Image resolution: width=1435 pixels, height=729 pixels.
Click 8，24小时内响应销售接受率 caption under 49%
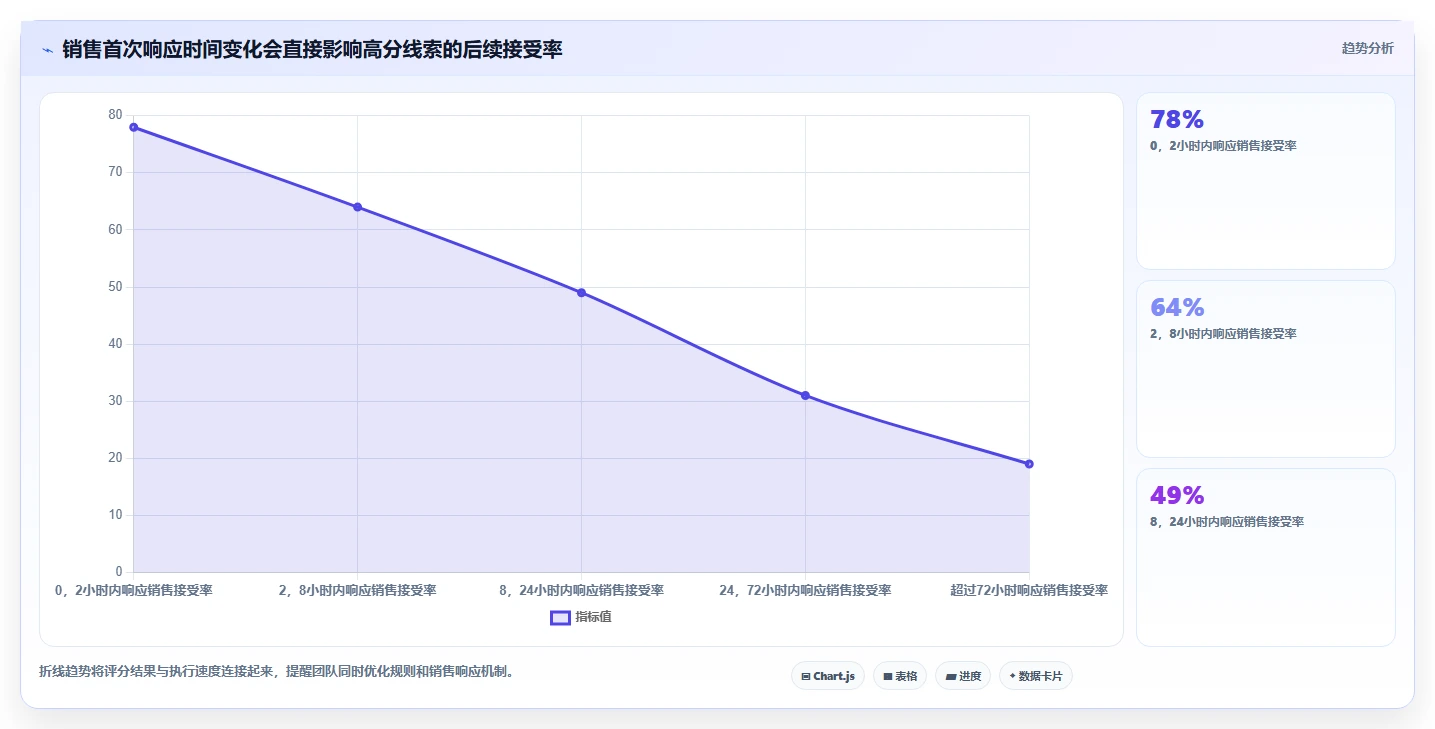pos(1227,522)
